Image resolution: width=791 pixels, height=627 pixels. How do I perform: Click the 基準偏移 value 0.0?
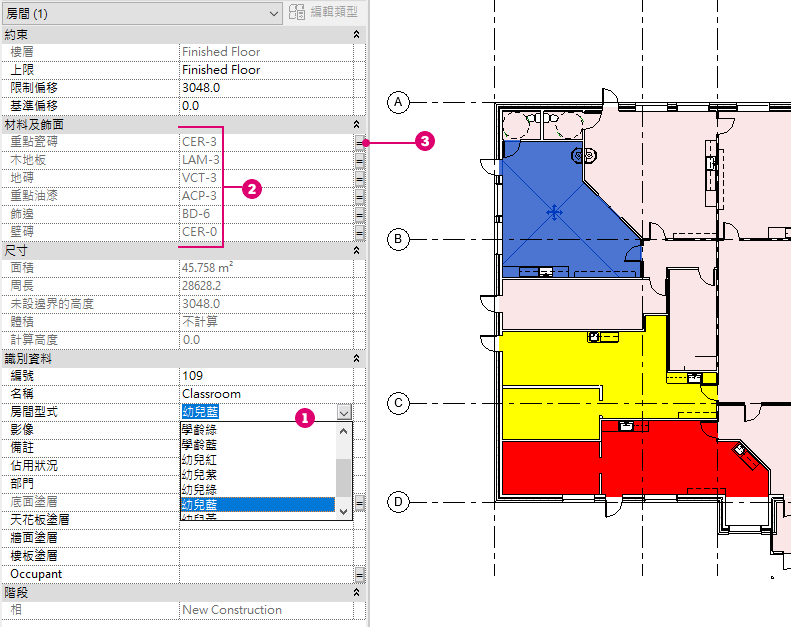266,106
